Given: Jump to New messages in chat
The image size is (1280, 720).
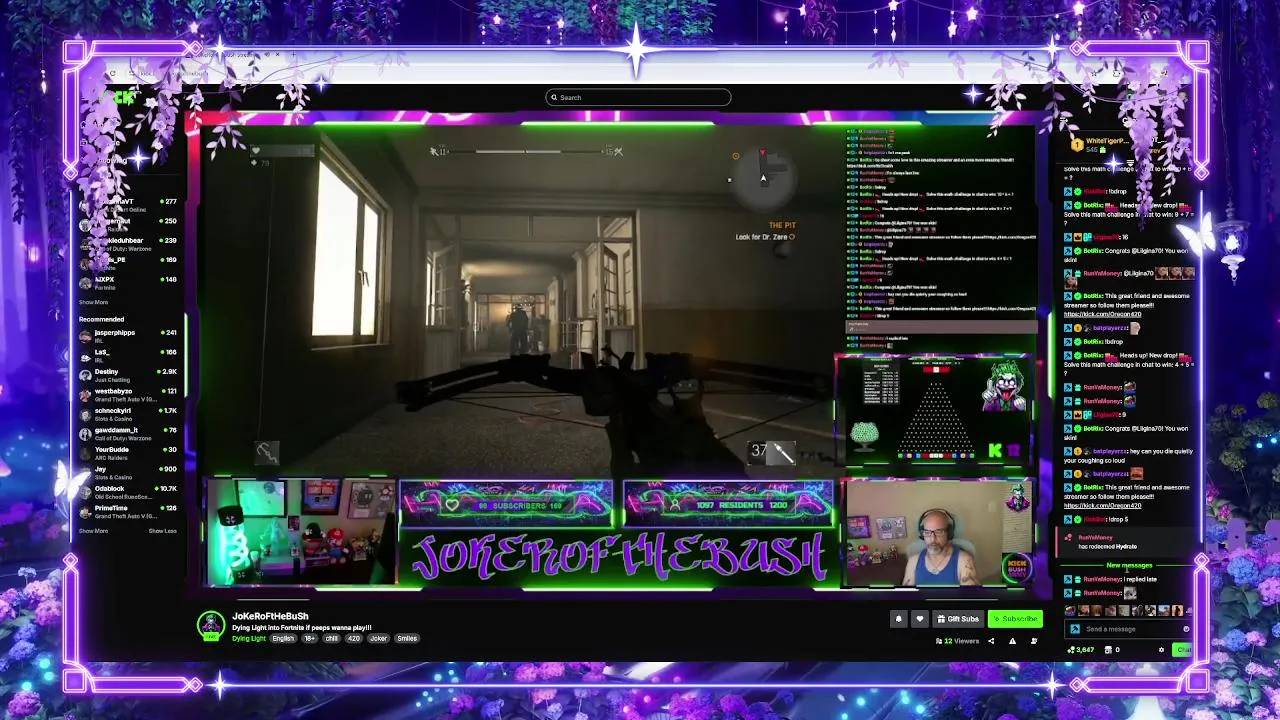Looking at the screenshot, I should click(1129, 566).
